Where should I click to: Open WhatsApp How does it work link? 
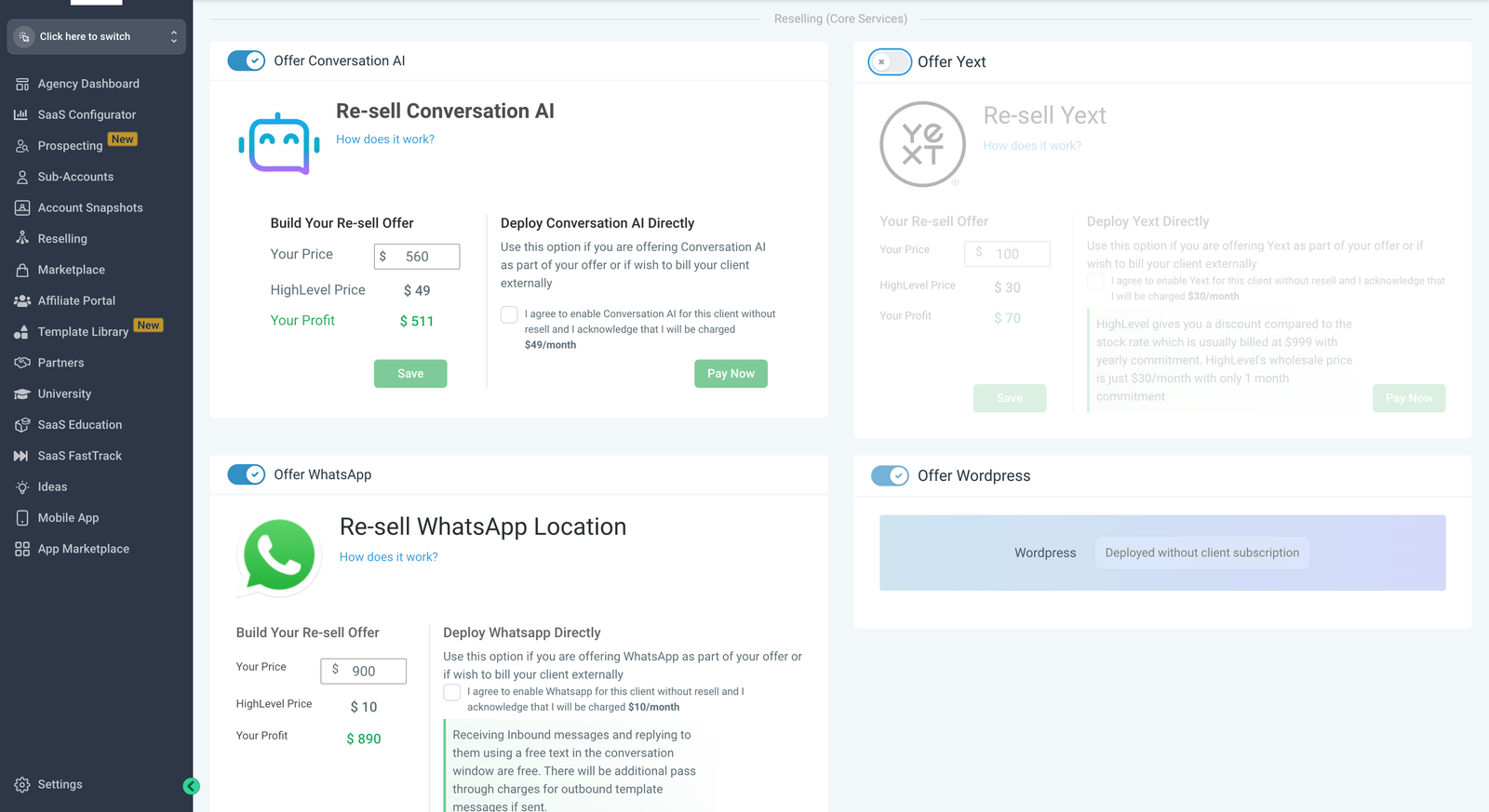pos(388,556)
